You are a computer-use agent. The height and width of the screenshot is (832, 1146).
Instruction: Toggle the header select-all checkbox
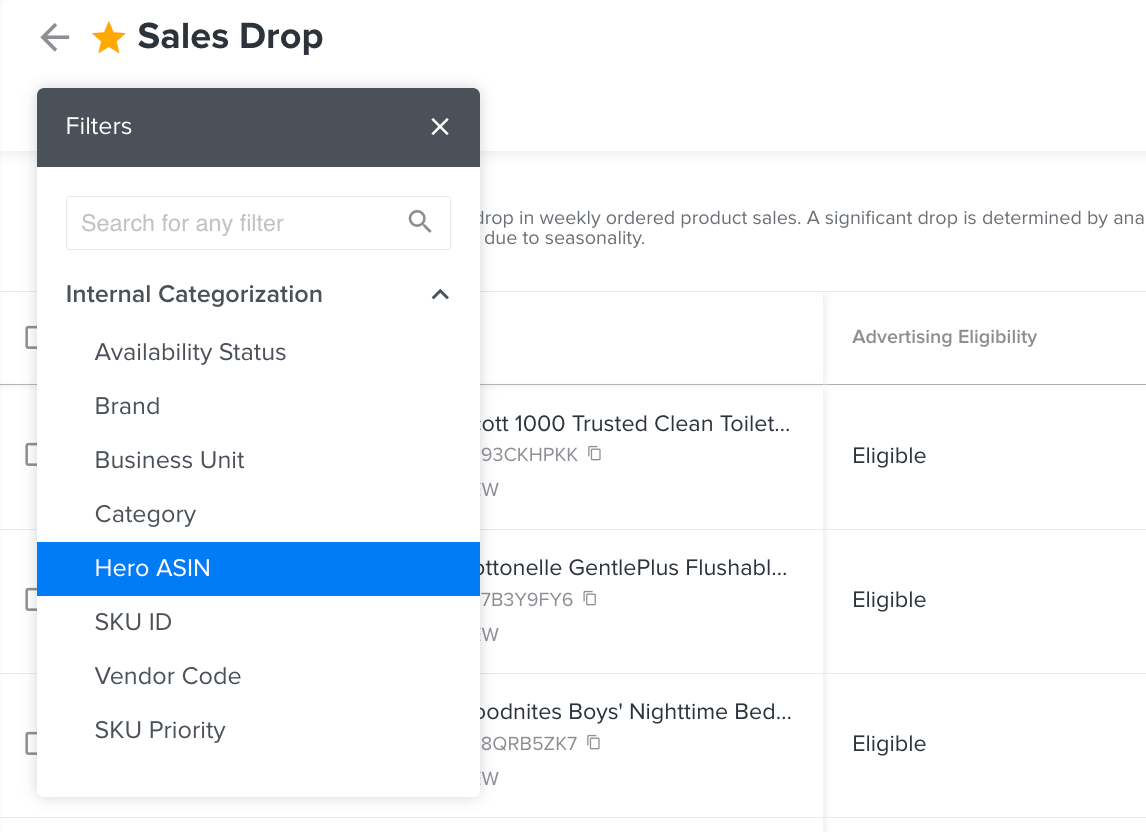(x=31, y=338)
